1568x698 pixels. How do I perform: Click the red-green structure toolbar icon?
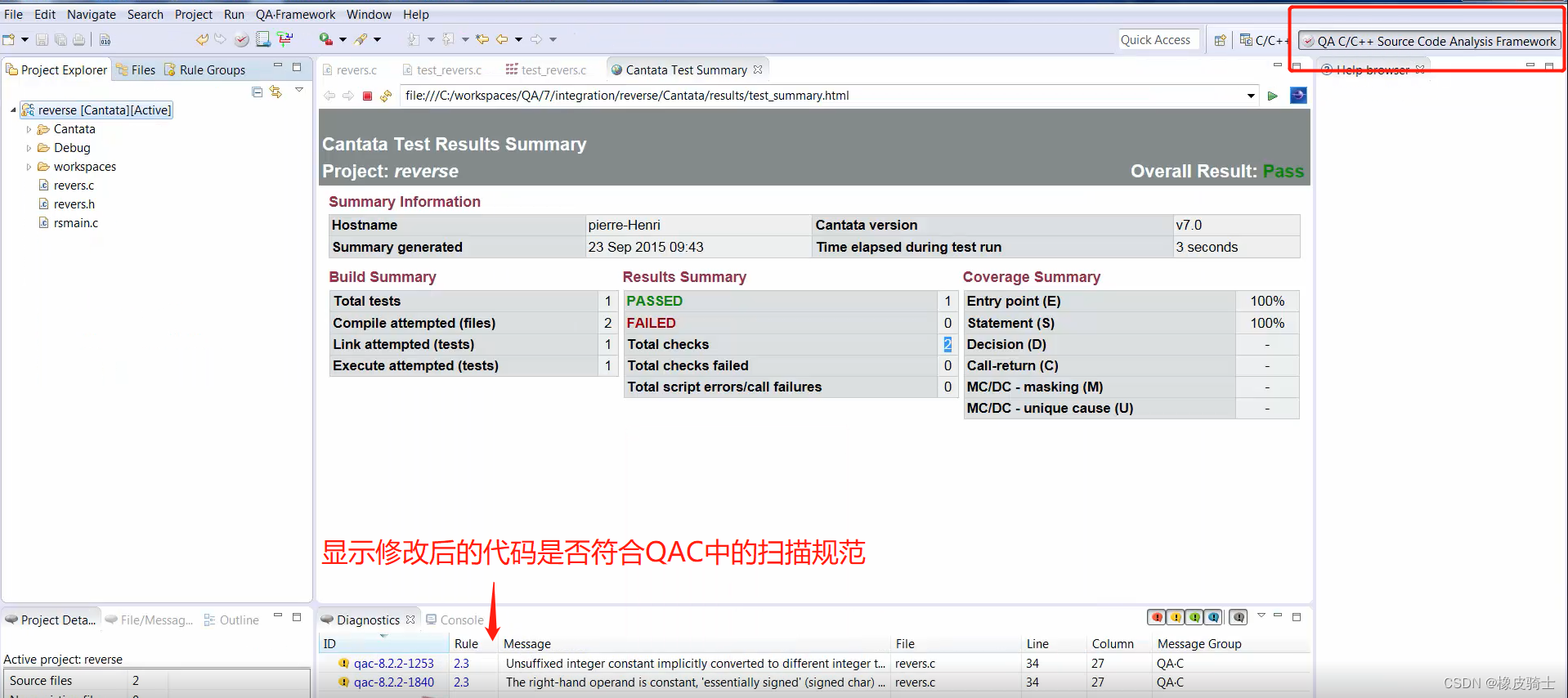click(285, 39)
